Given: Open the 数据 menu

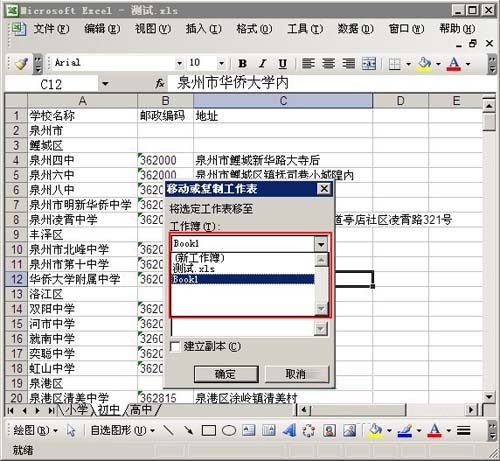Looking at the screenshot, I should point(355,29).
